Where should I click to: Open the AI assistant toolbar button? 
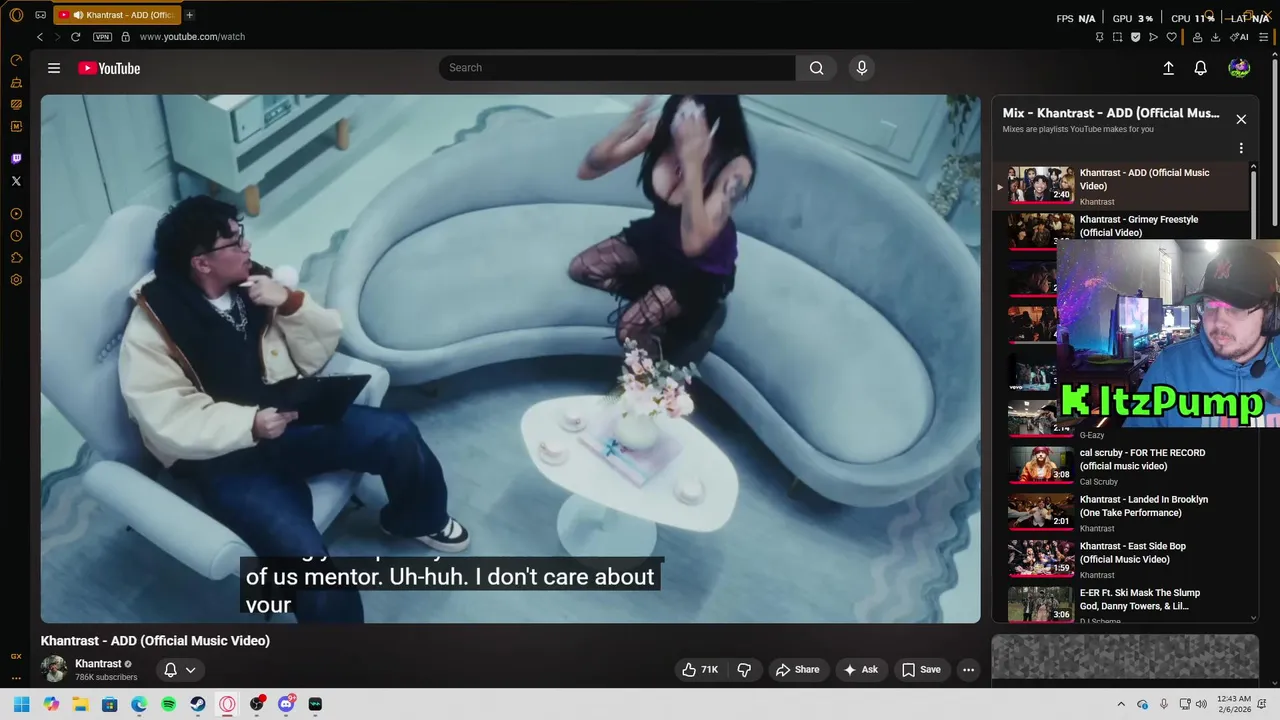[1239, 37]
